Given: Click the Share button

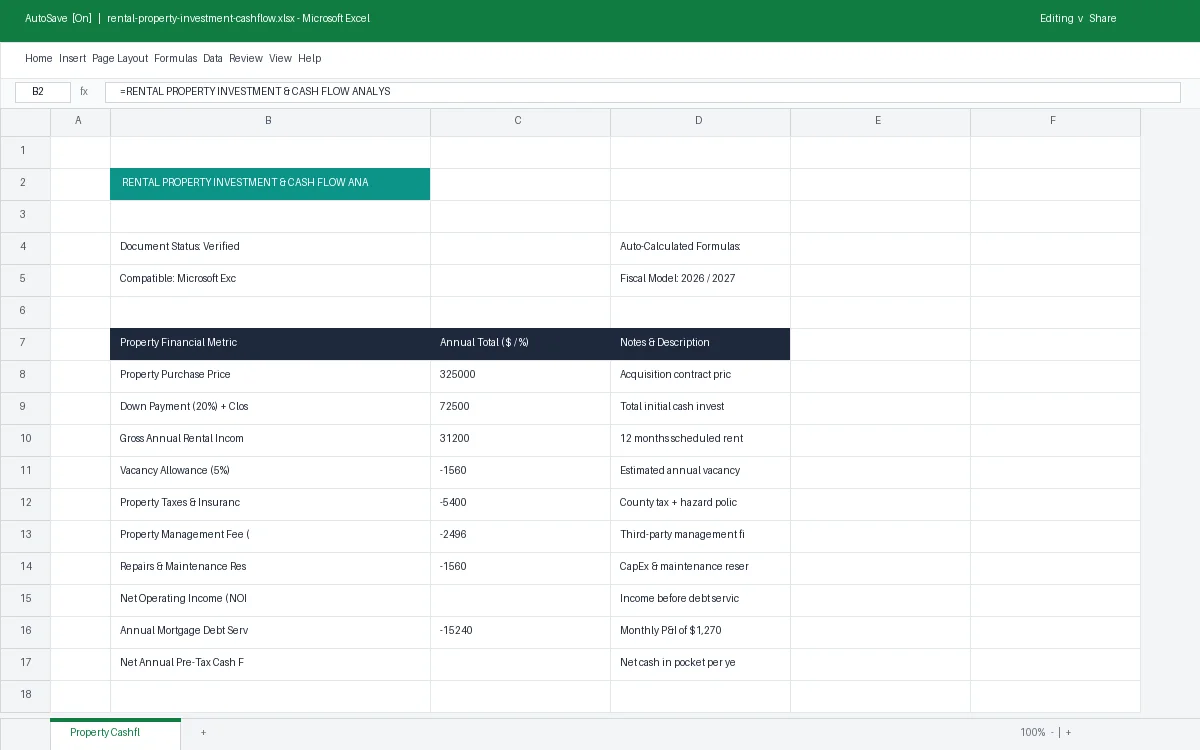Looking at the screenshot, I should (x=1102, y=18).
